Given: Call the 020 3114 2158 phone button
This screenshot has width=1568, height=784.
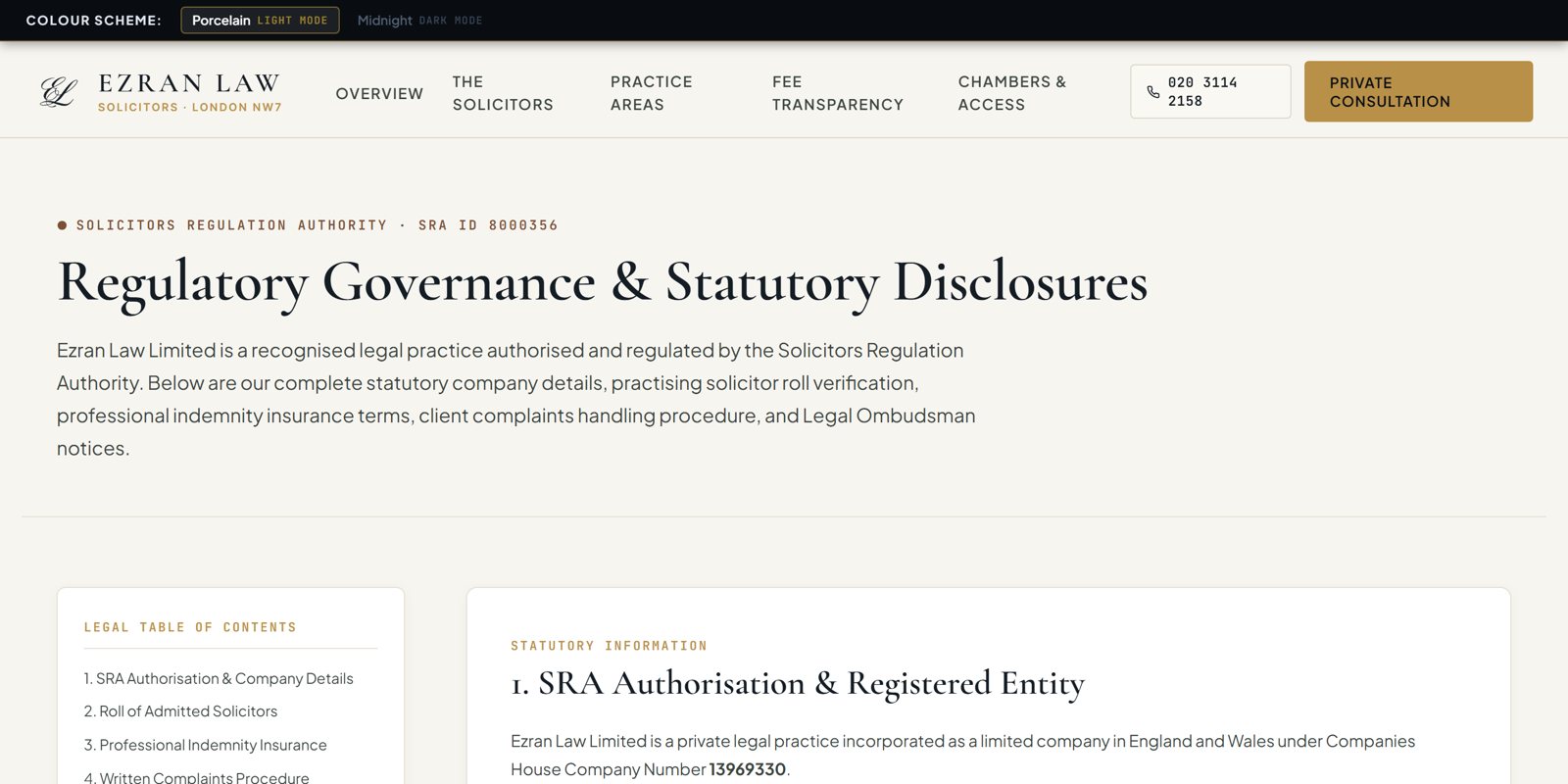Looking at the screenshot, I should (1210, 92).
